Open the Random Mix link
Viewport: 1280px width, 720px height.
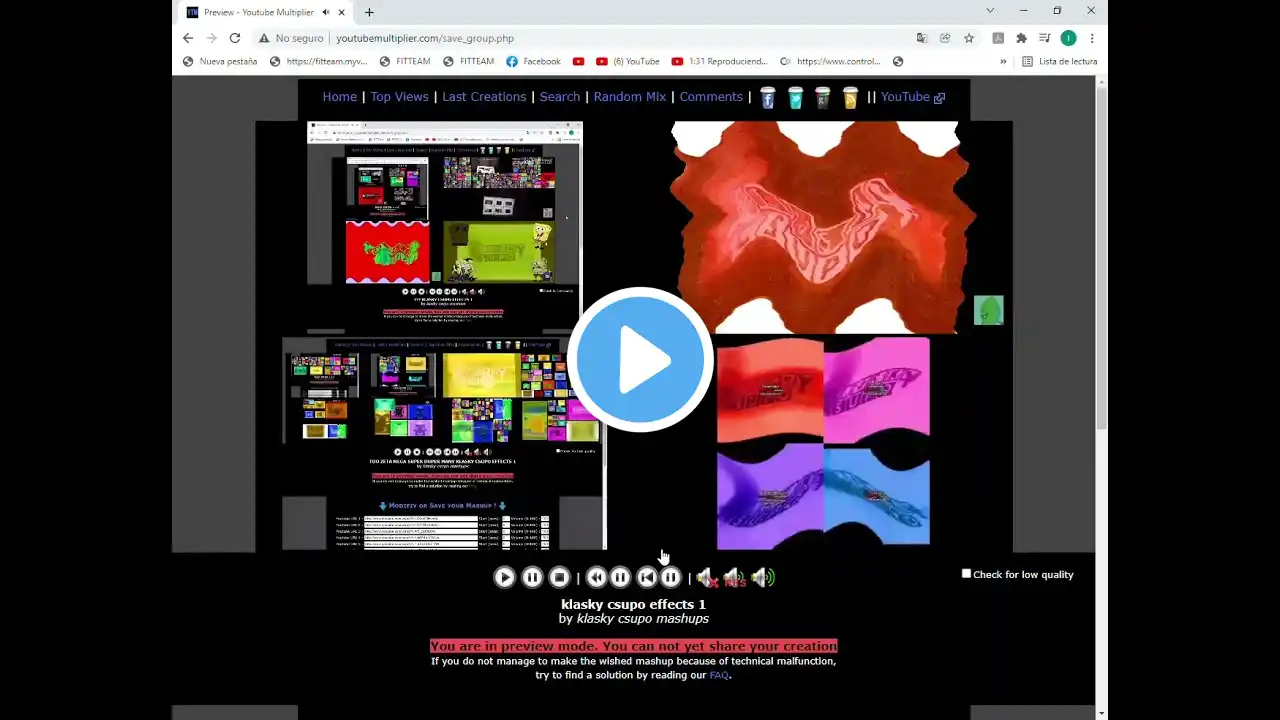coord(630,97)
